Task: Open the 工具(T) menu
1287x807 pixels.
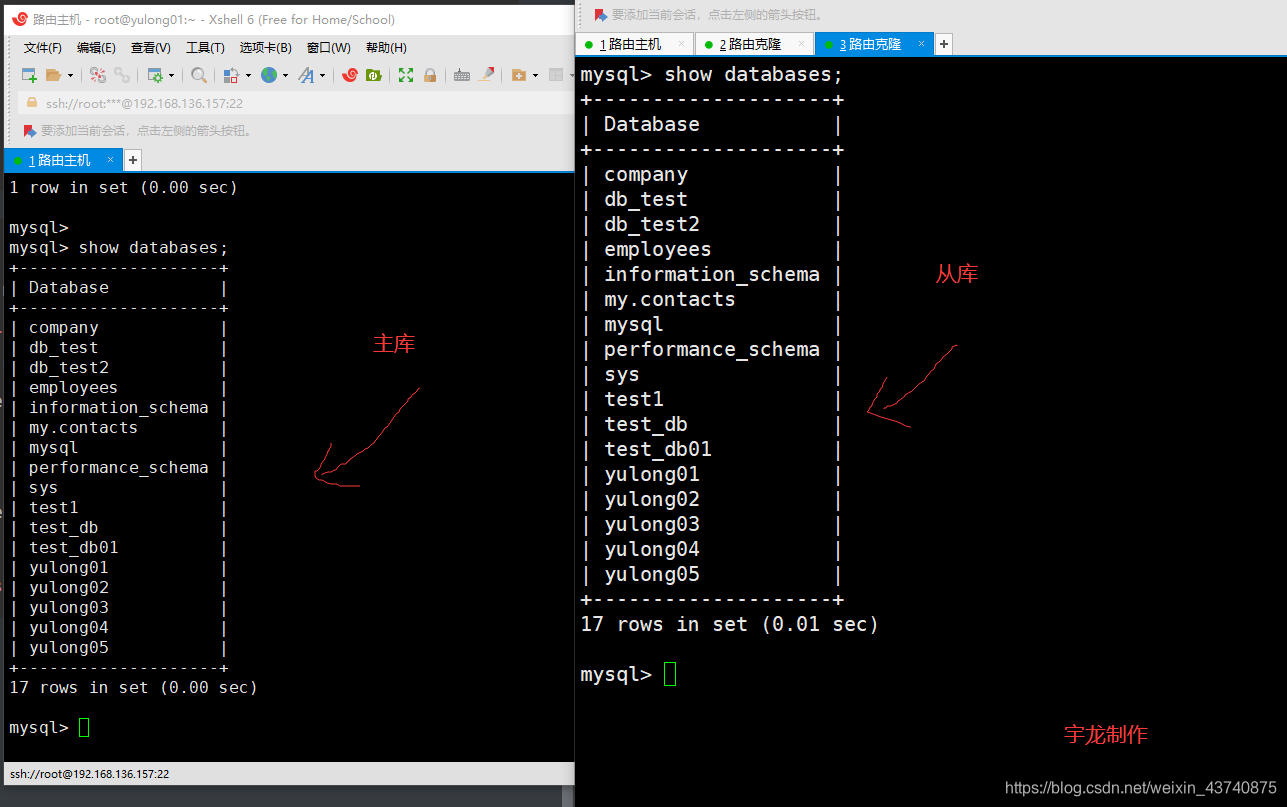Action: (205, 48)
